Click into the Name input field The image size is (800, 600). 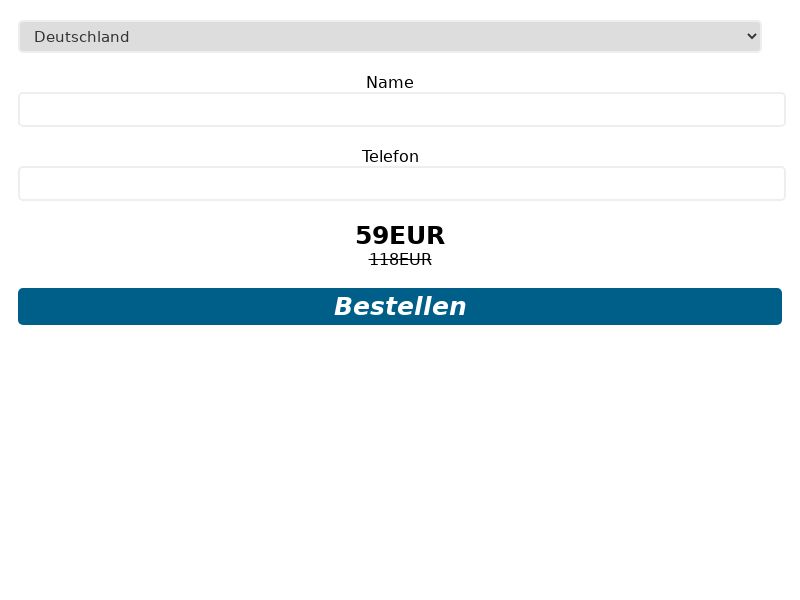click(401, 110)
